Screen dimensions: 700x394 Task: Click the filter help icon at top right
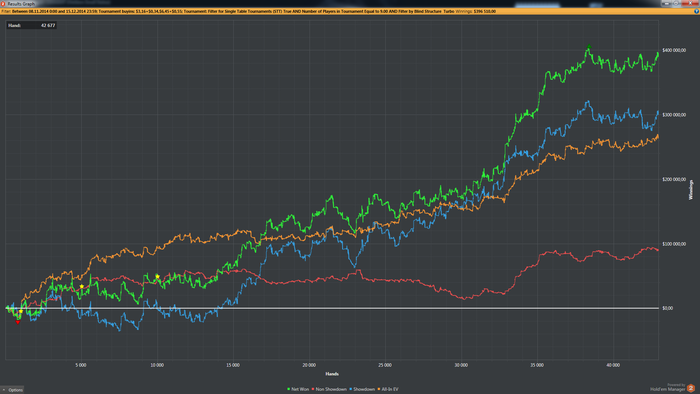[696, 11]
